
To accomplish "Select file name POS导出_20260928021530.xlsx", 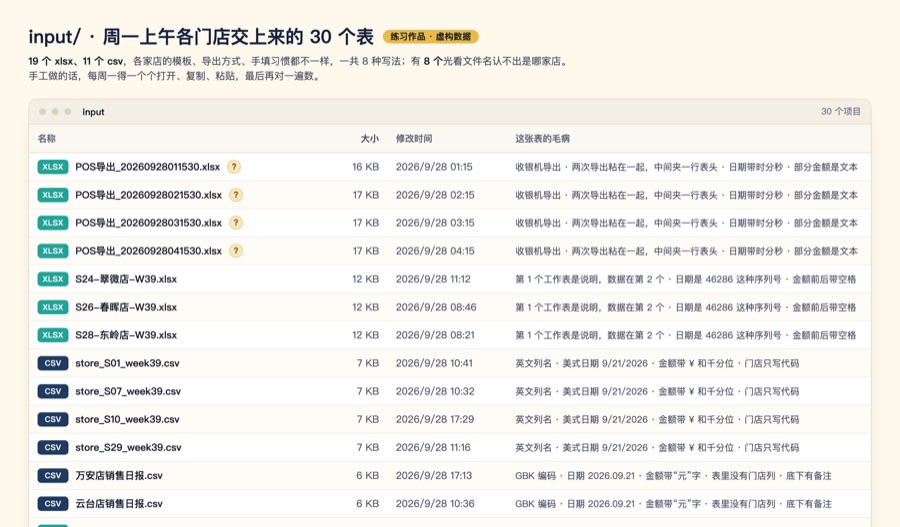I will click(x=149, y=195).
